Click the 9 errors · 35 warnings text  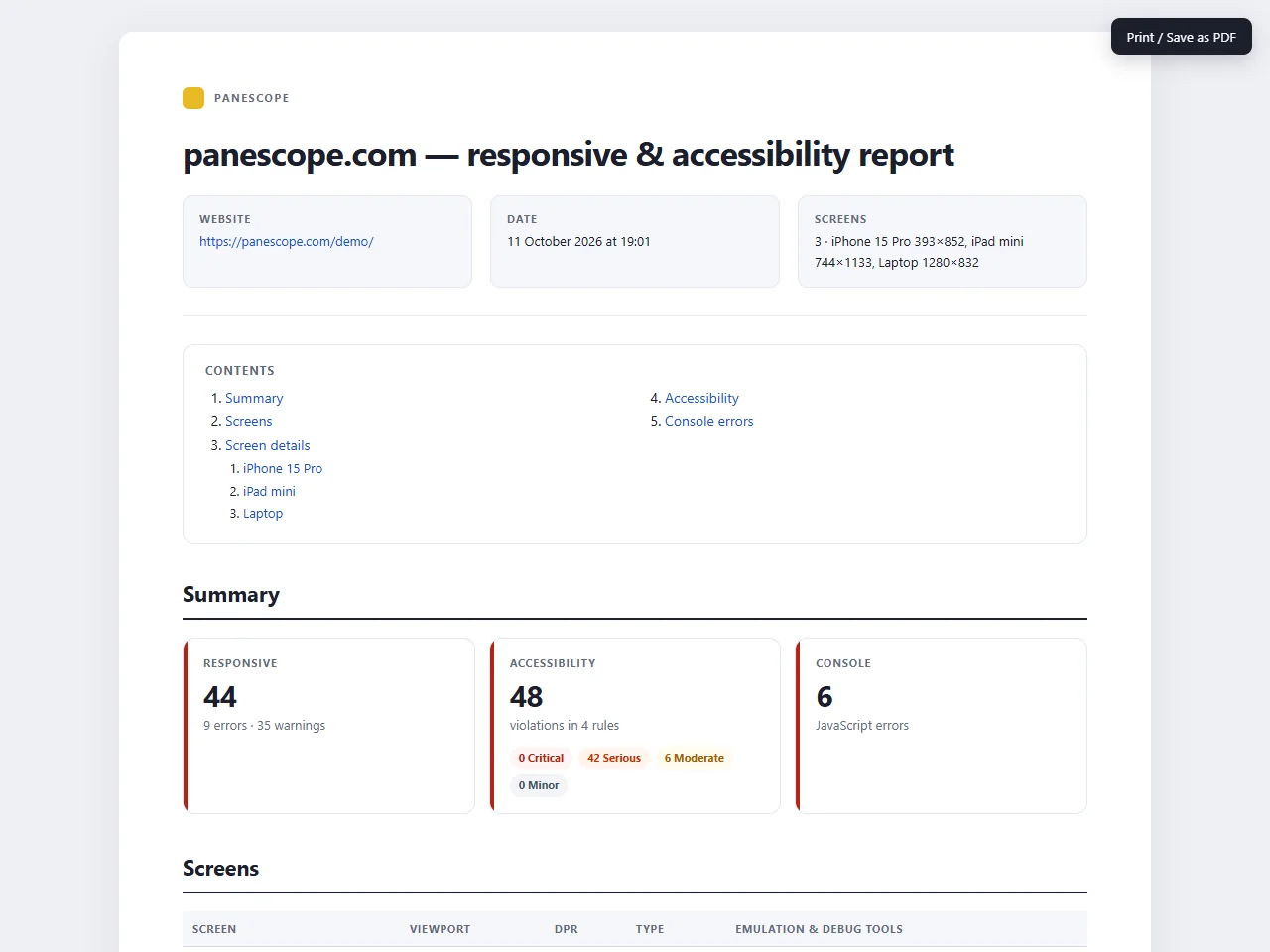coord(264,725)
